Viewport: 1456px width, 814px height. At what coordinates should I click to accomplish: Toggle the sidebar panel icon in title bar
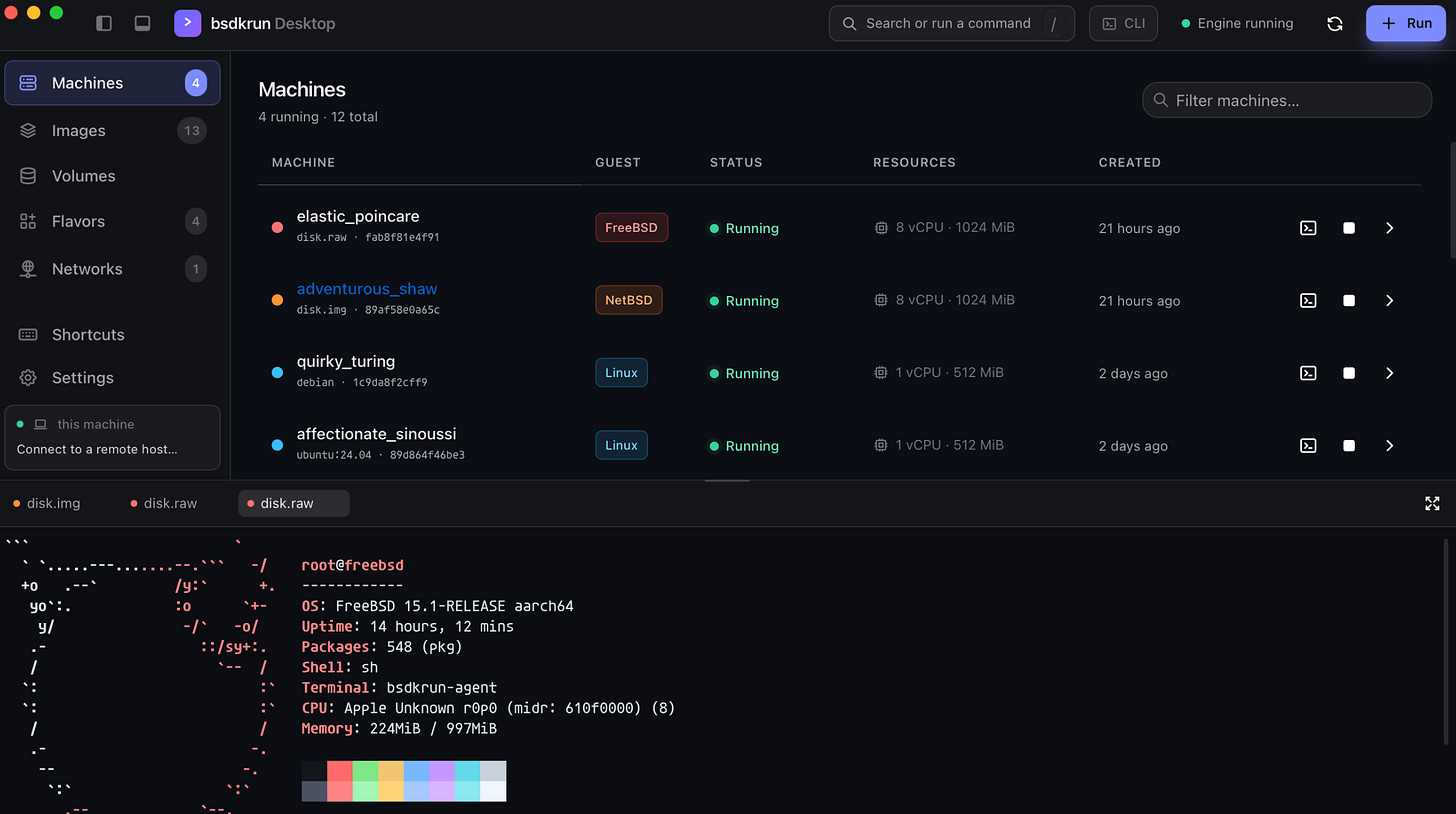coord(104,23)
